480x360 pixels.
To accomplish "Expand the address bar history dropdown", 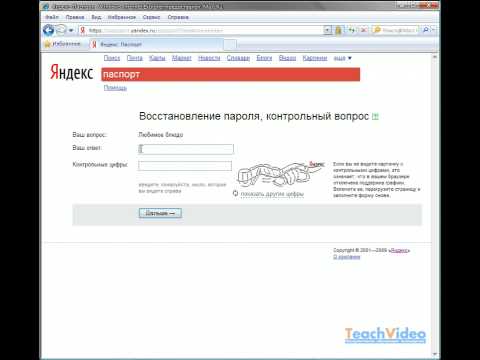I will [328, 30].
